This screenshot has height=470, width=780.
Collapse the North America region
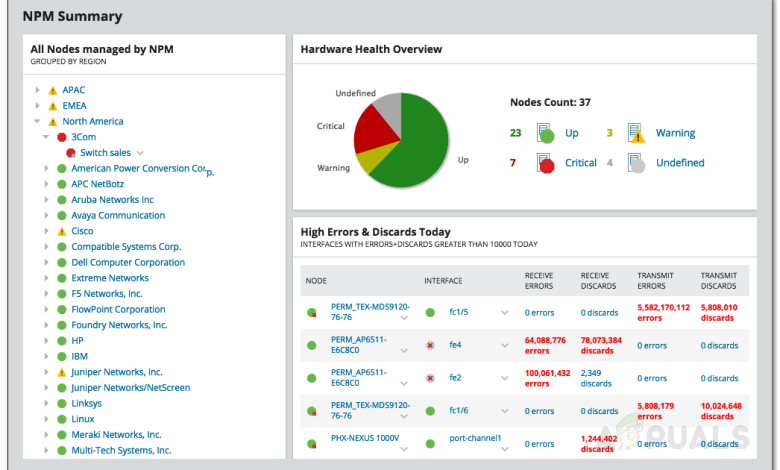[37, 121]
